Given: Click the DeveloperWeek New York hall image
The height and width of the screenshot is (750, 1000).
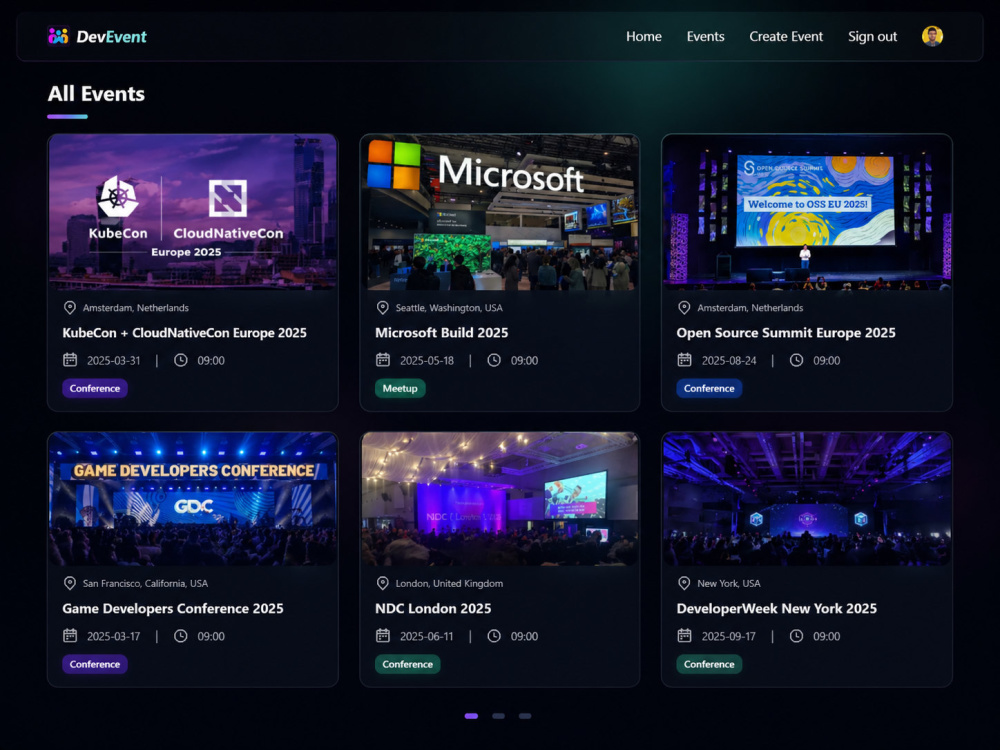Looking at the screenshot, I should (x=807, y=499).
